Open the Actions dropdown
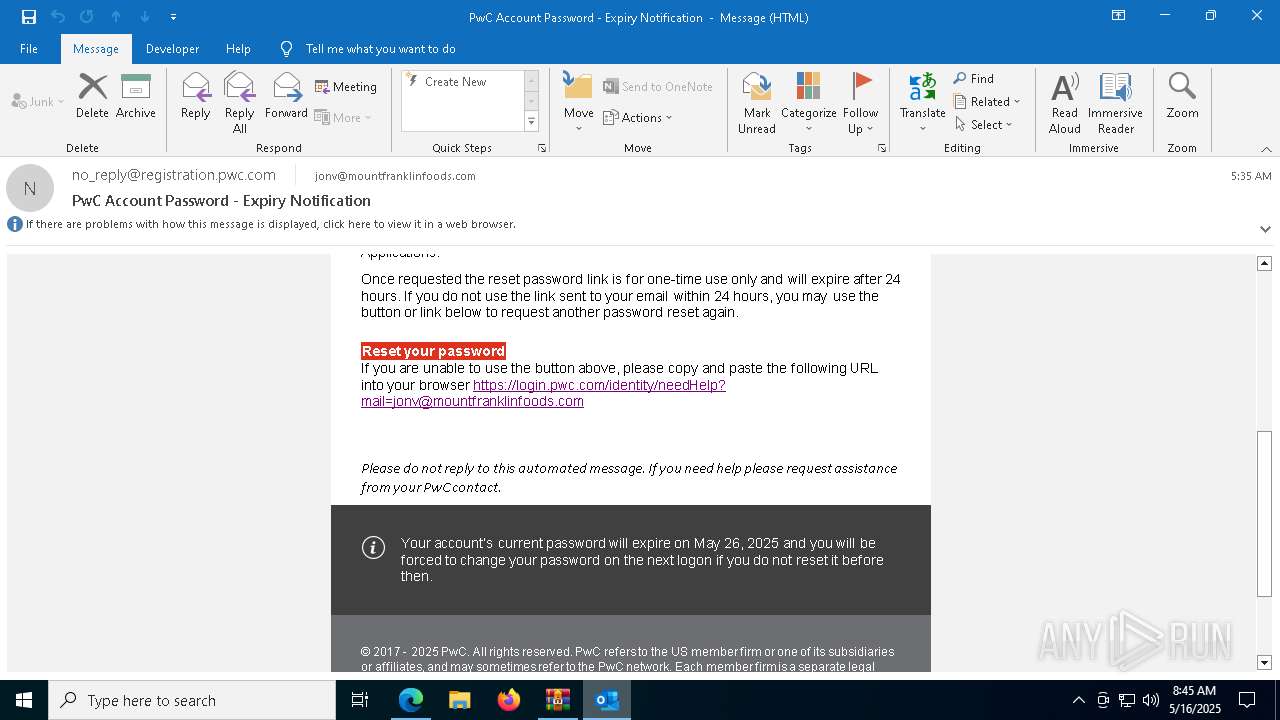 [638, 117]
